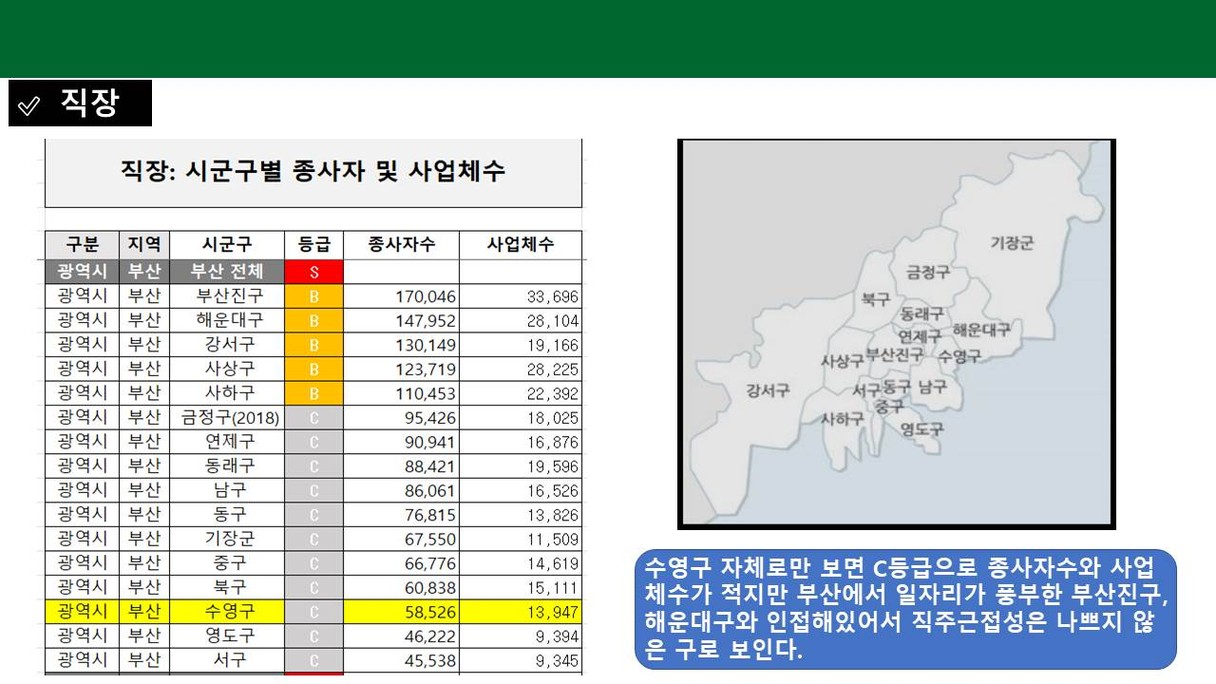Click the 사상구 label on the map
1216x684 pixels.
point(842,361)
